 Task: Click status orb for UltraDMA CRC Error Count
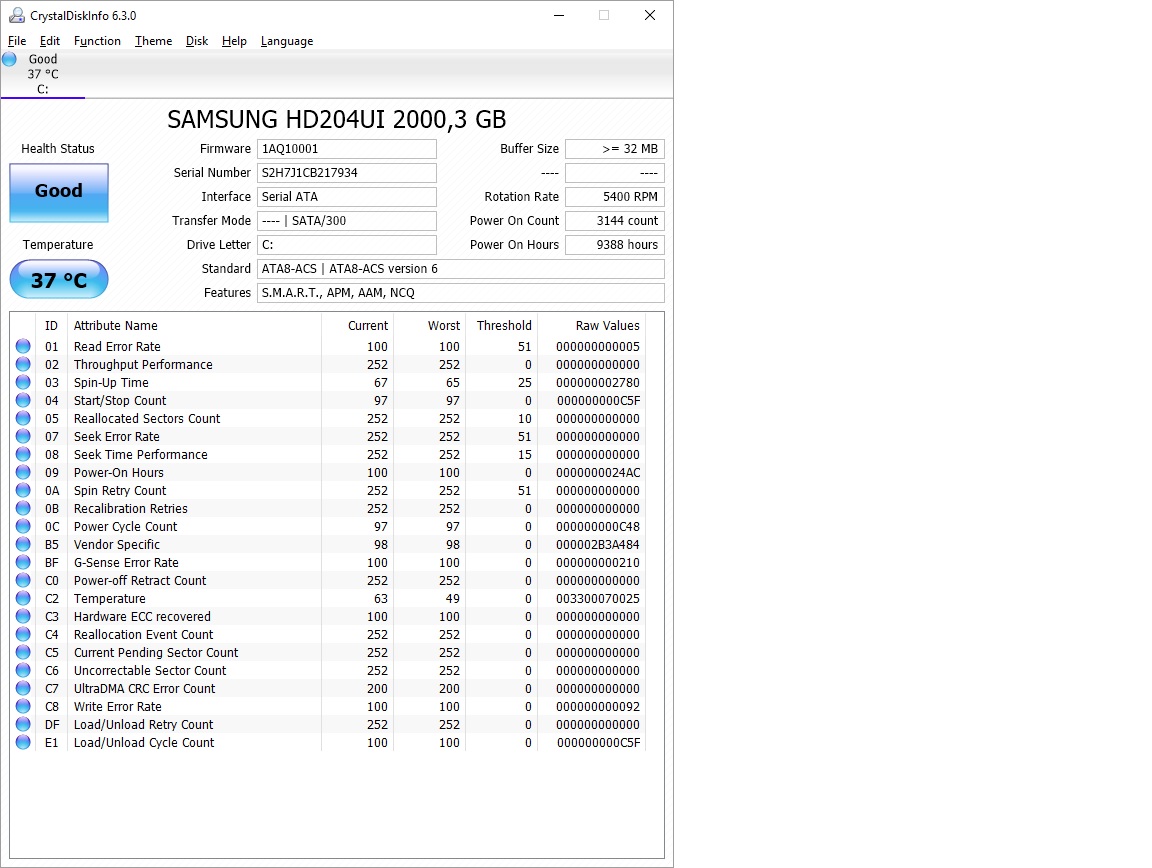[x=24, y=689]
